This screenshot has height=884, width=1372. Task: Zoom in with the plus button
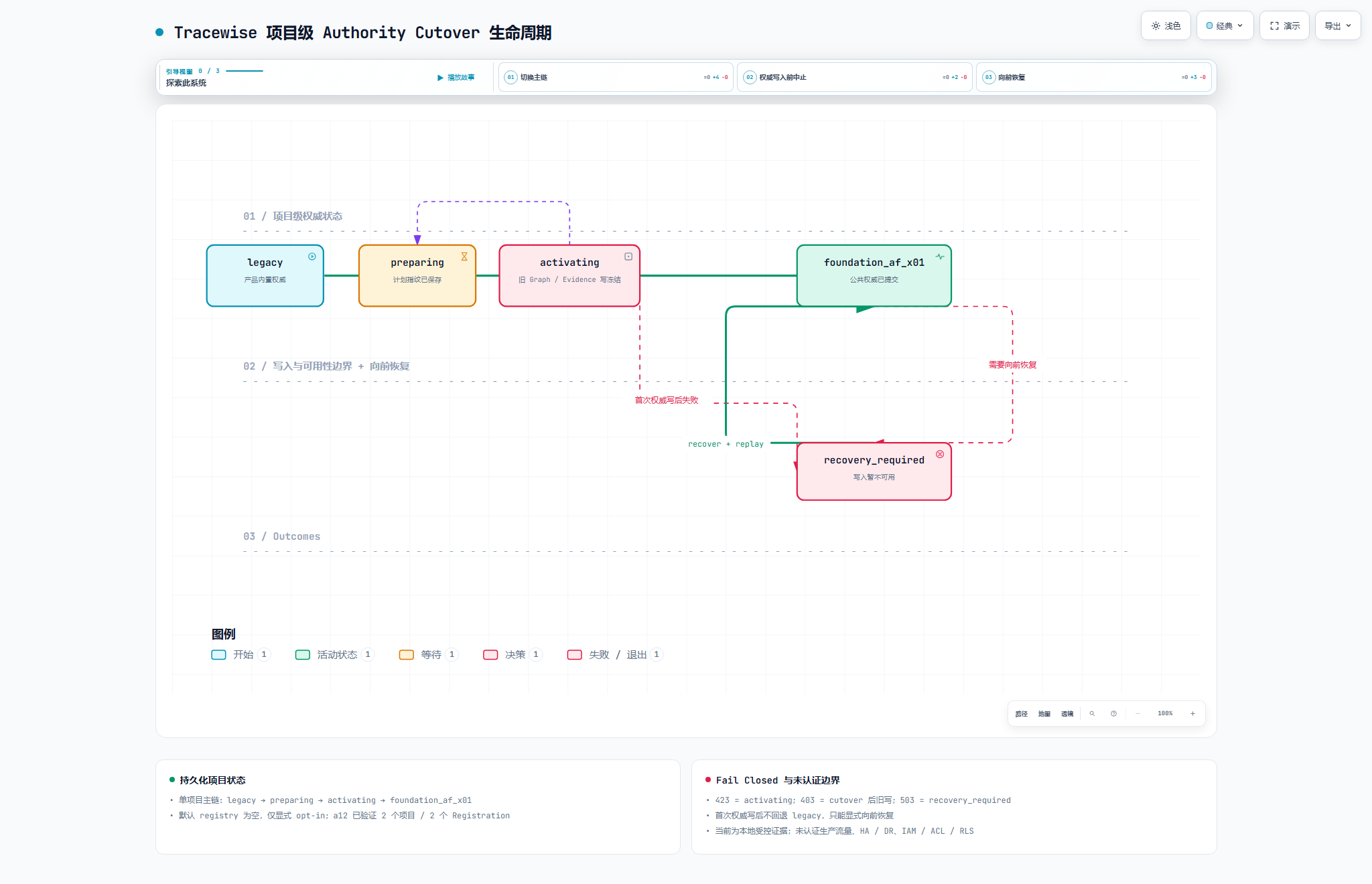point(1192,714)
